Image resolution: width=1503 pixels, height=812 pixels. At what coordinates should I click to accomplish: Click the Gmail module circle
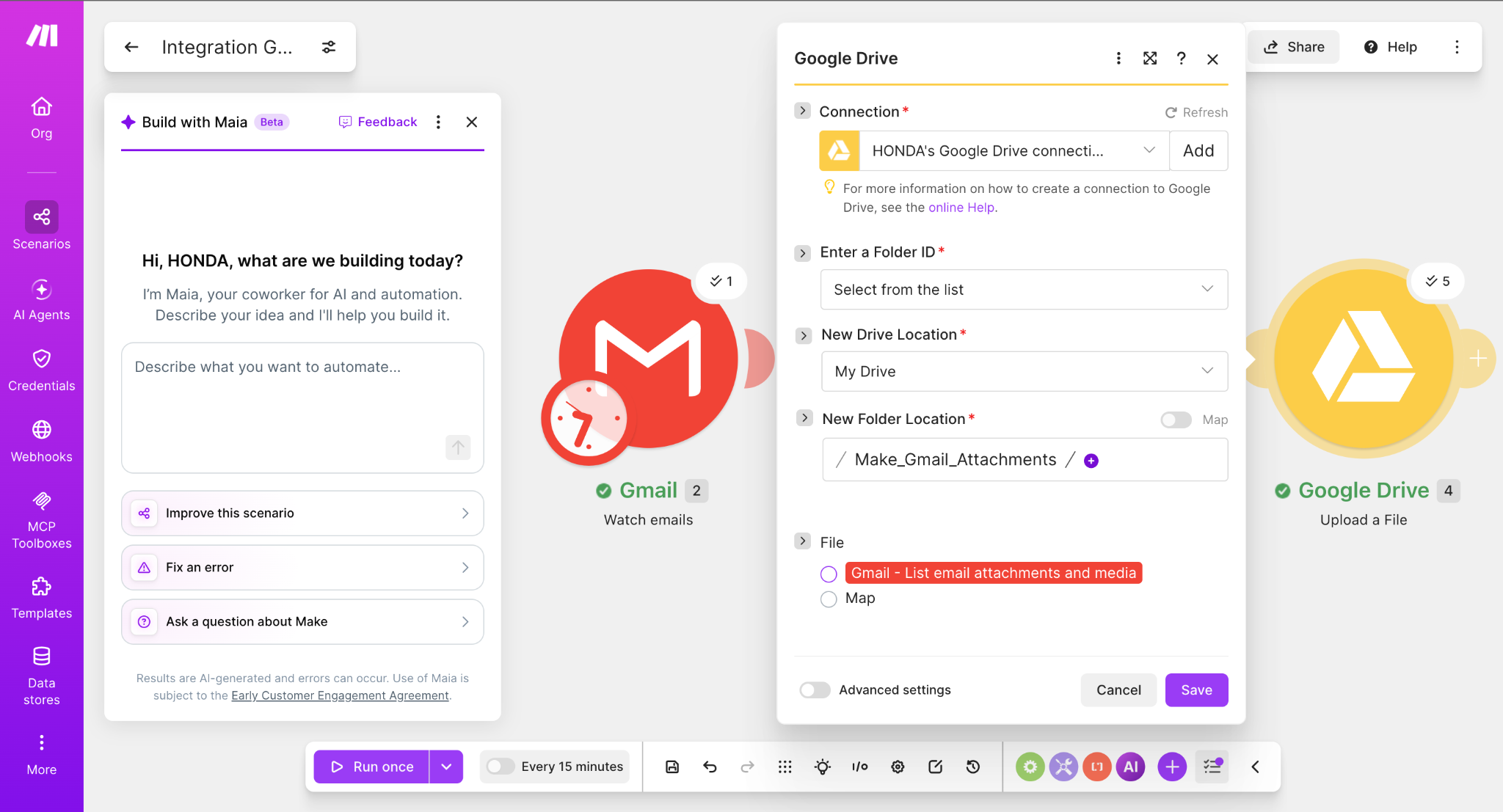click(x=648, y=358)
